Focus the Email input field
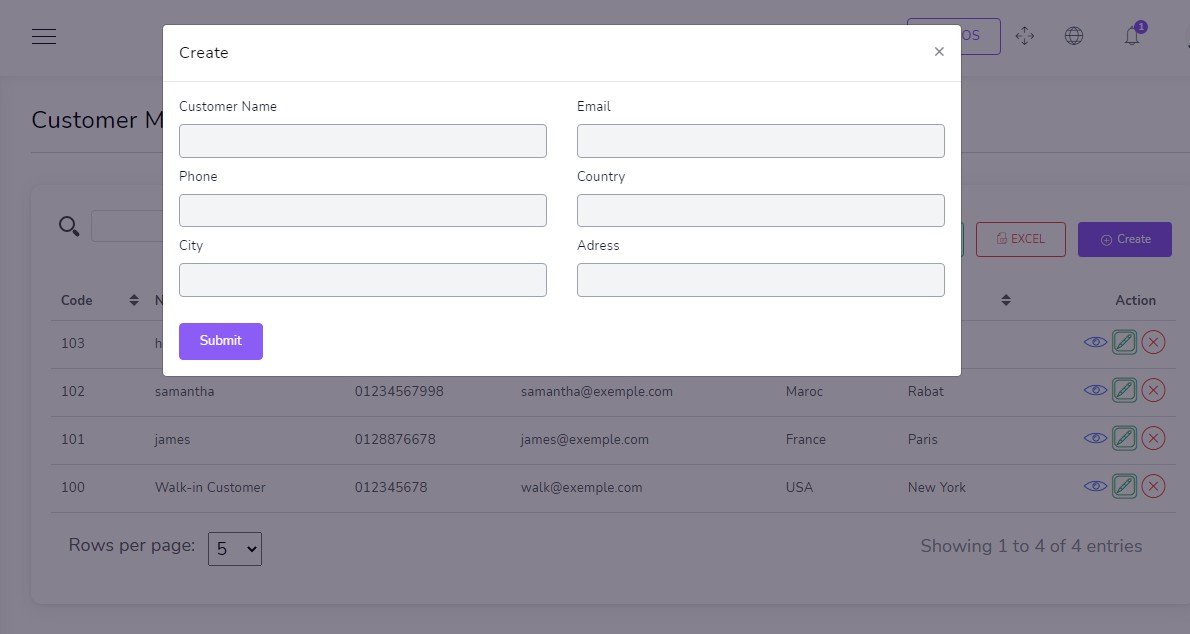1190x634 pixels. click(x=760, y=141)
